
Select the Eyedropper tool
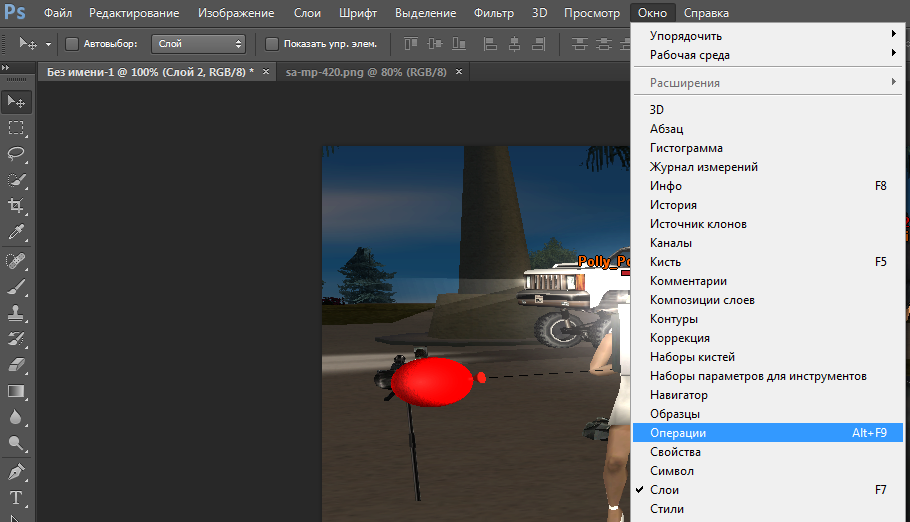point(16,232)
